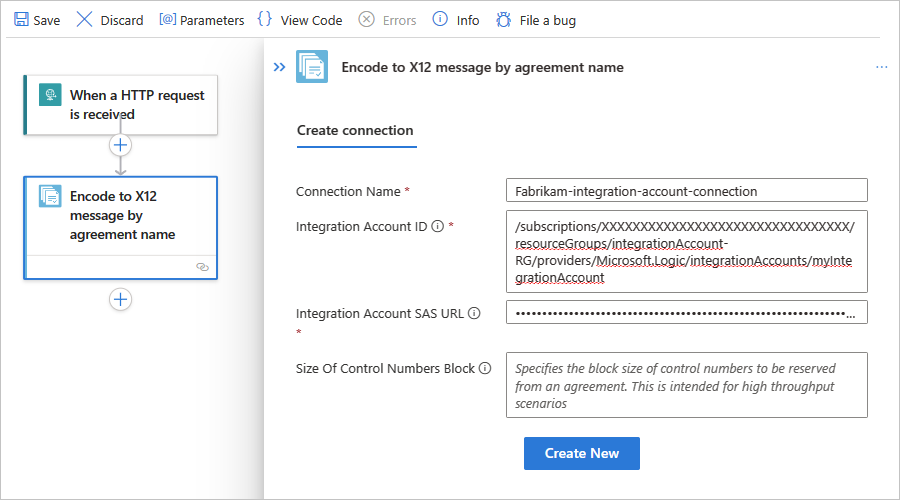The height and width of the screenshot is (500, 900).
Task: Click the Create New button
Action: tap(581, 453)
